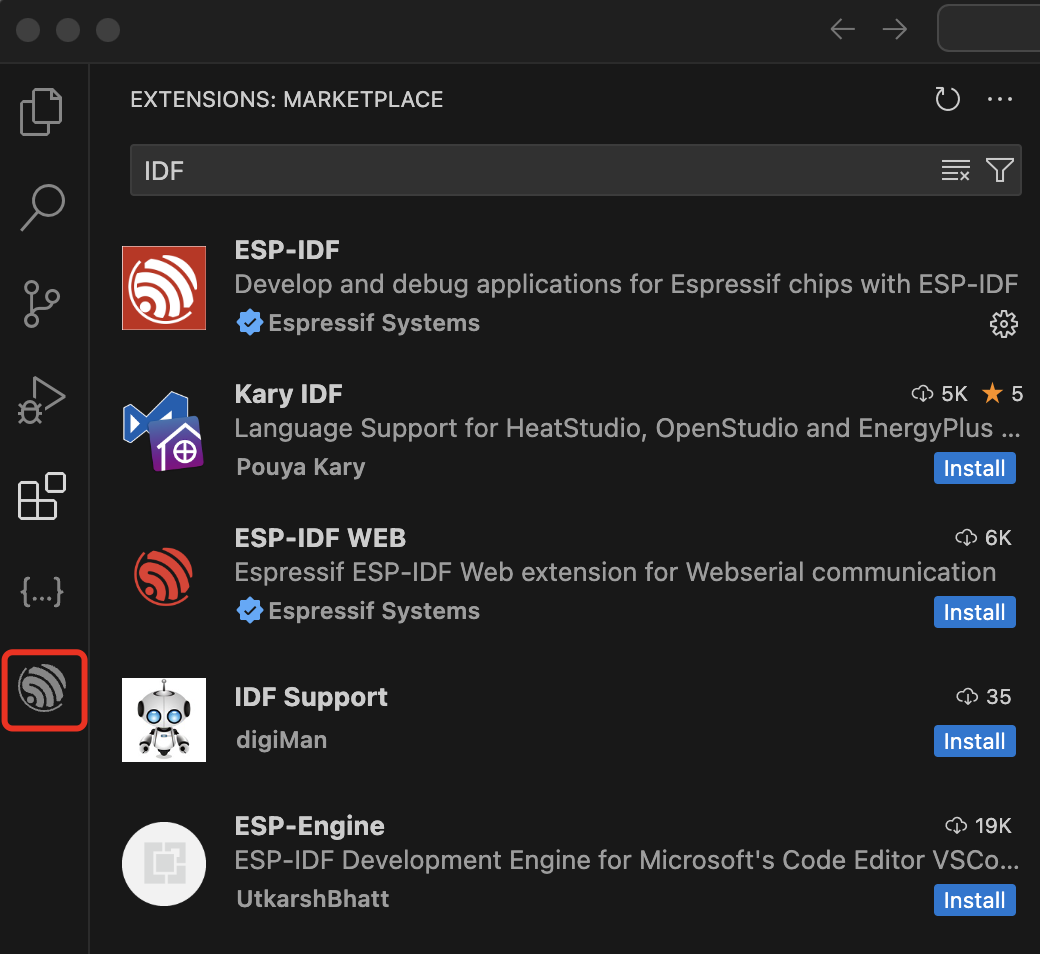Open the curly braces JSON view icon
1040x954 pixels.
pos(42,591)
